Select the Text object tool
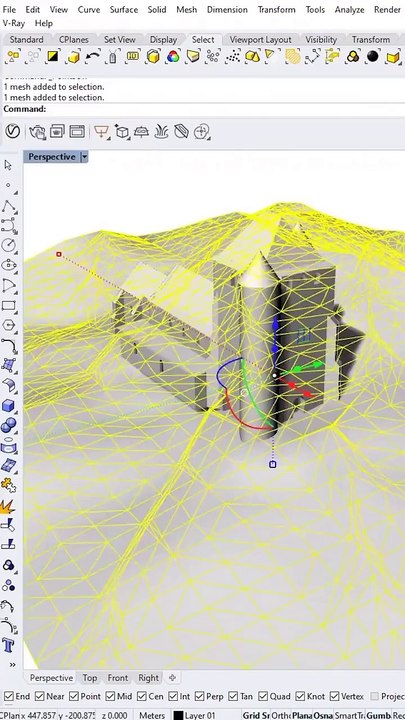 click(x=8, y=645)
